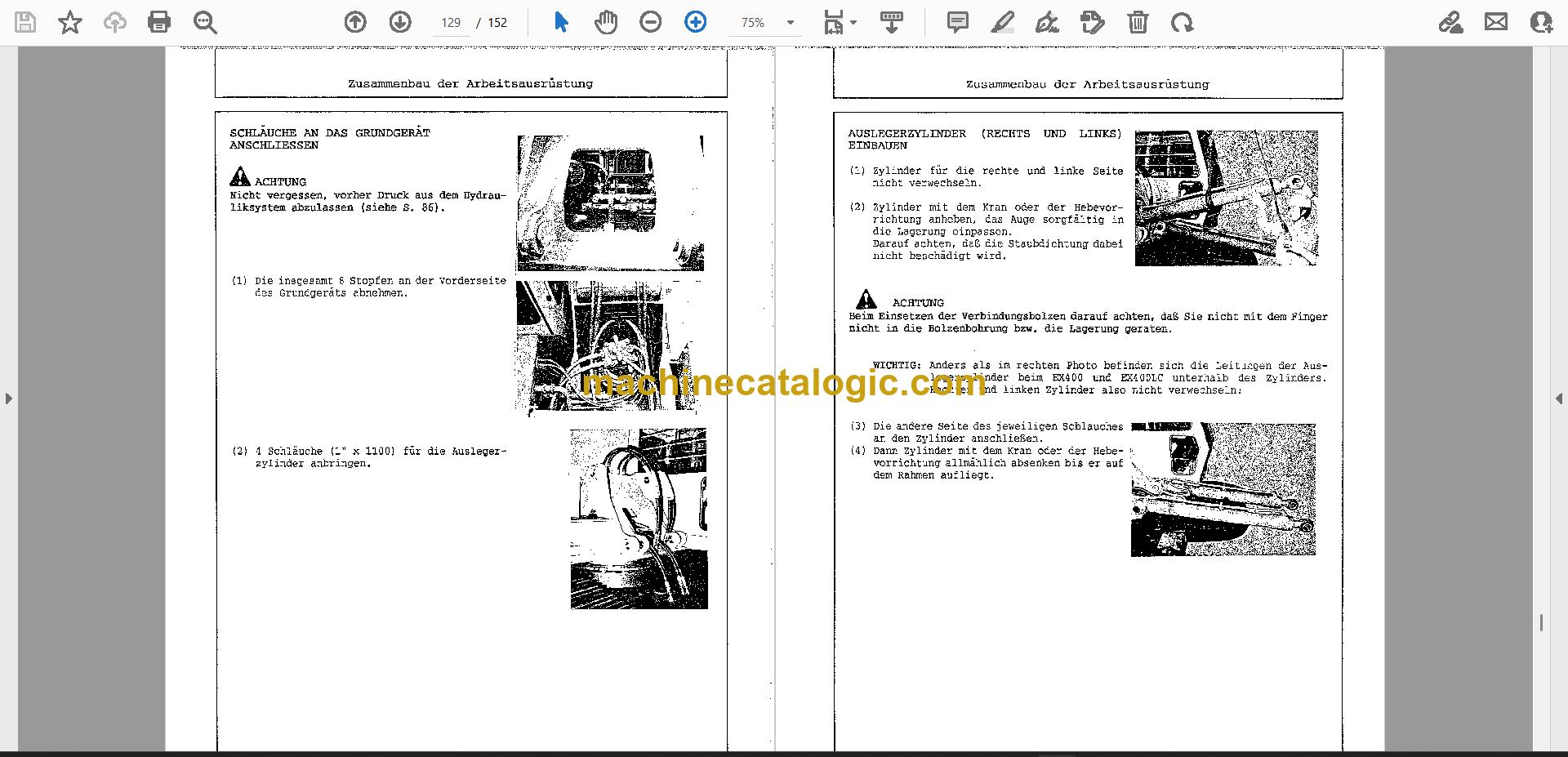Zoom in with the plus button

[x=696, y=22]
